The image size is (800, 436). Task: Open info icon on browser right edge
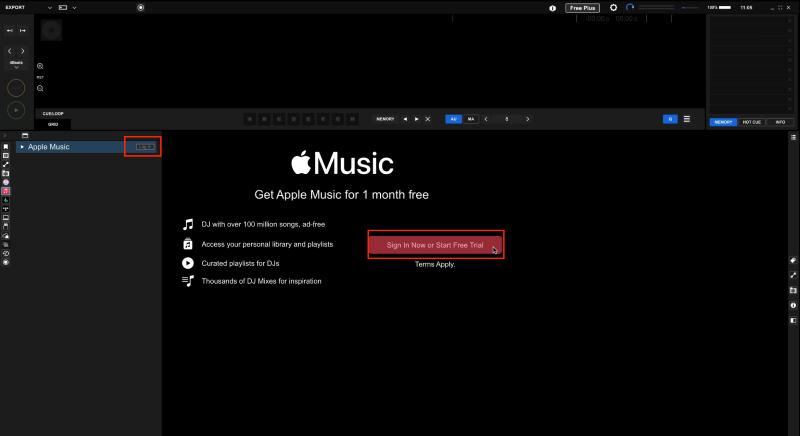click(x=793, y=305)
